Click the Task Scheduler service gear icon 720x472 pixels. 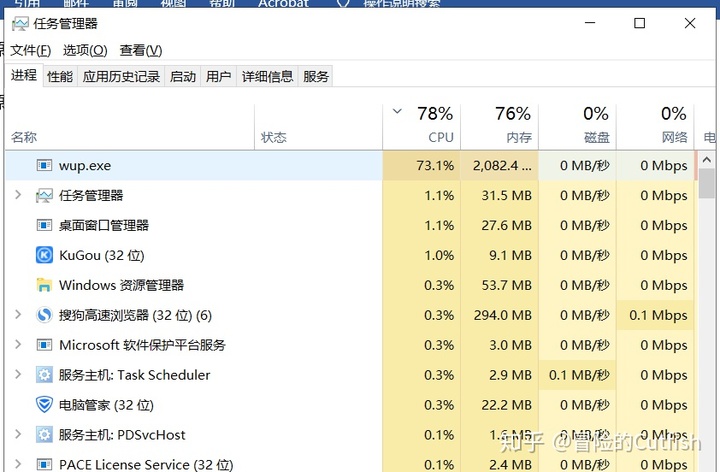pos(44,375)
